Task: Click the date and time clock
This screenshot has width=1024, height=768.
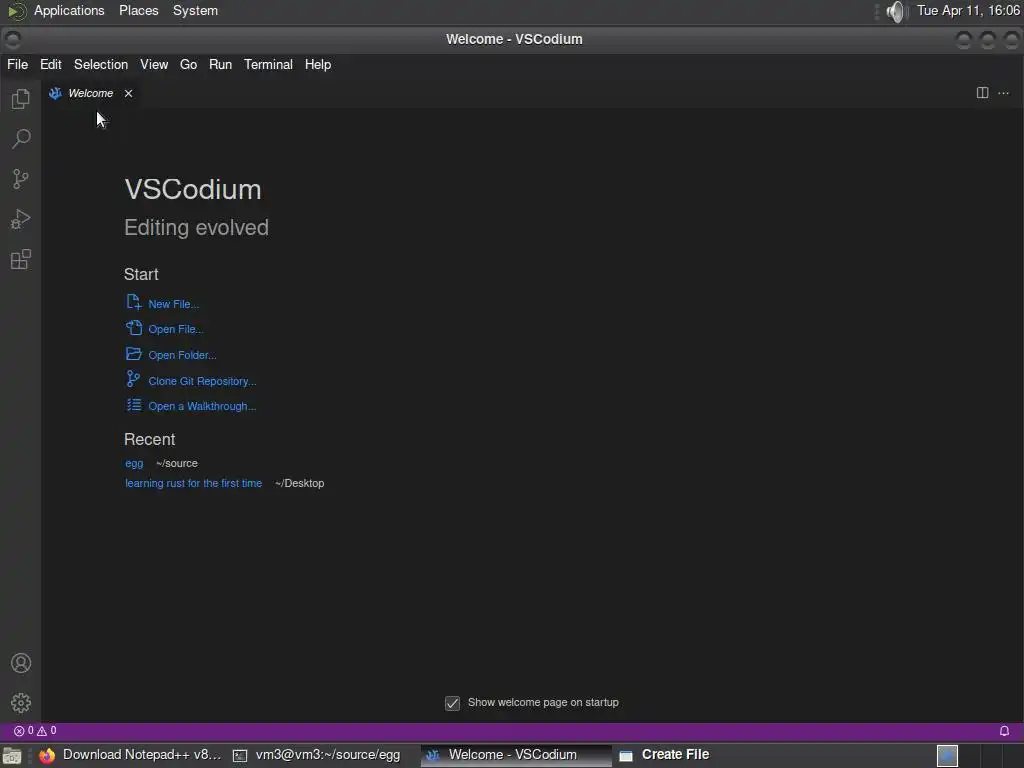Action: click(x=968, y=10)
